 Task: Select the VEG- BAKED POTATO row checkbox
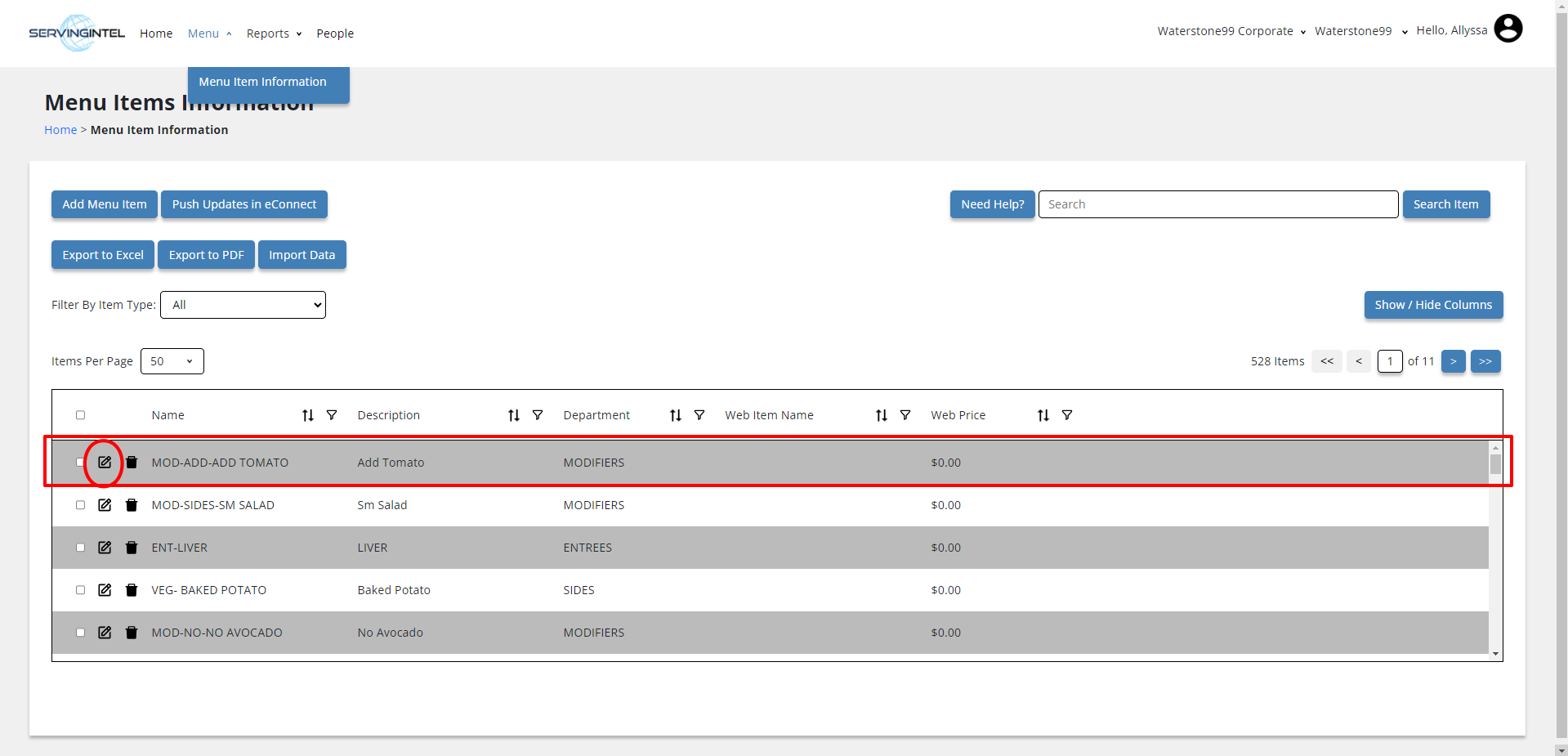click(80, 590)
